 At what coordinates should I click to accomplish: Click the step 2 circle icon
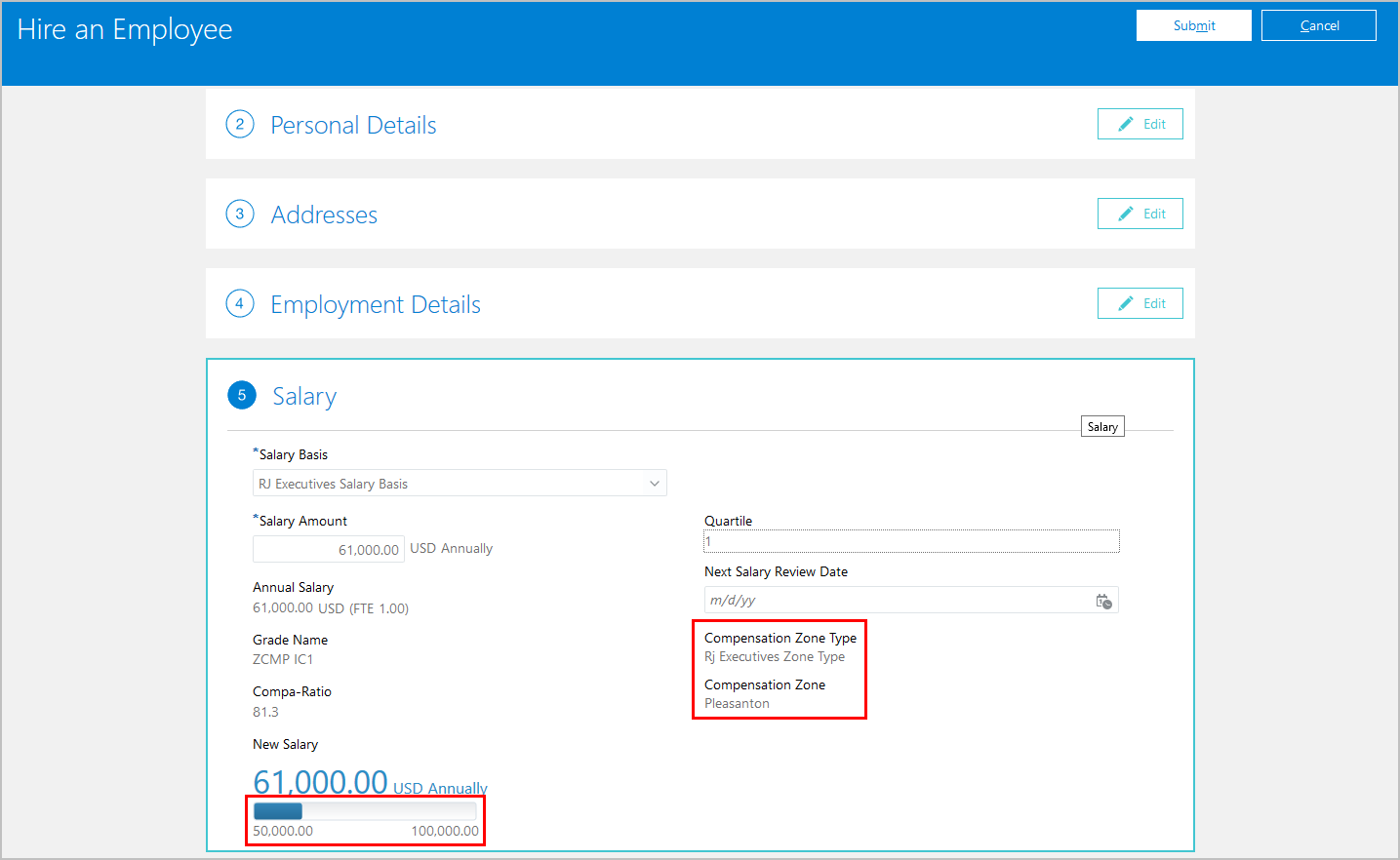(240, 124)
